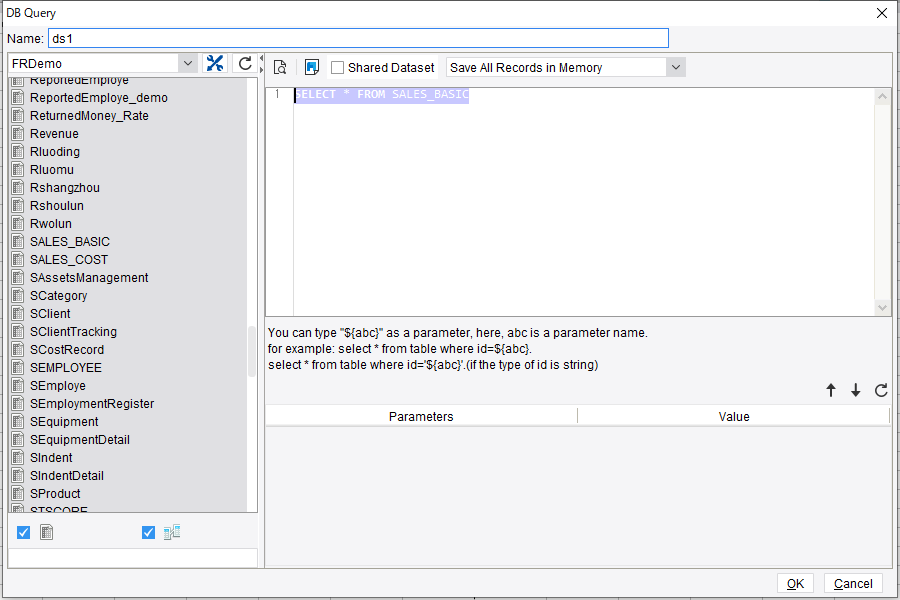Refresh the parameters list

click(x=881, y=390)
